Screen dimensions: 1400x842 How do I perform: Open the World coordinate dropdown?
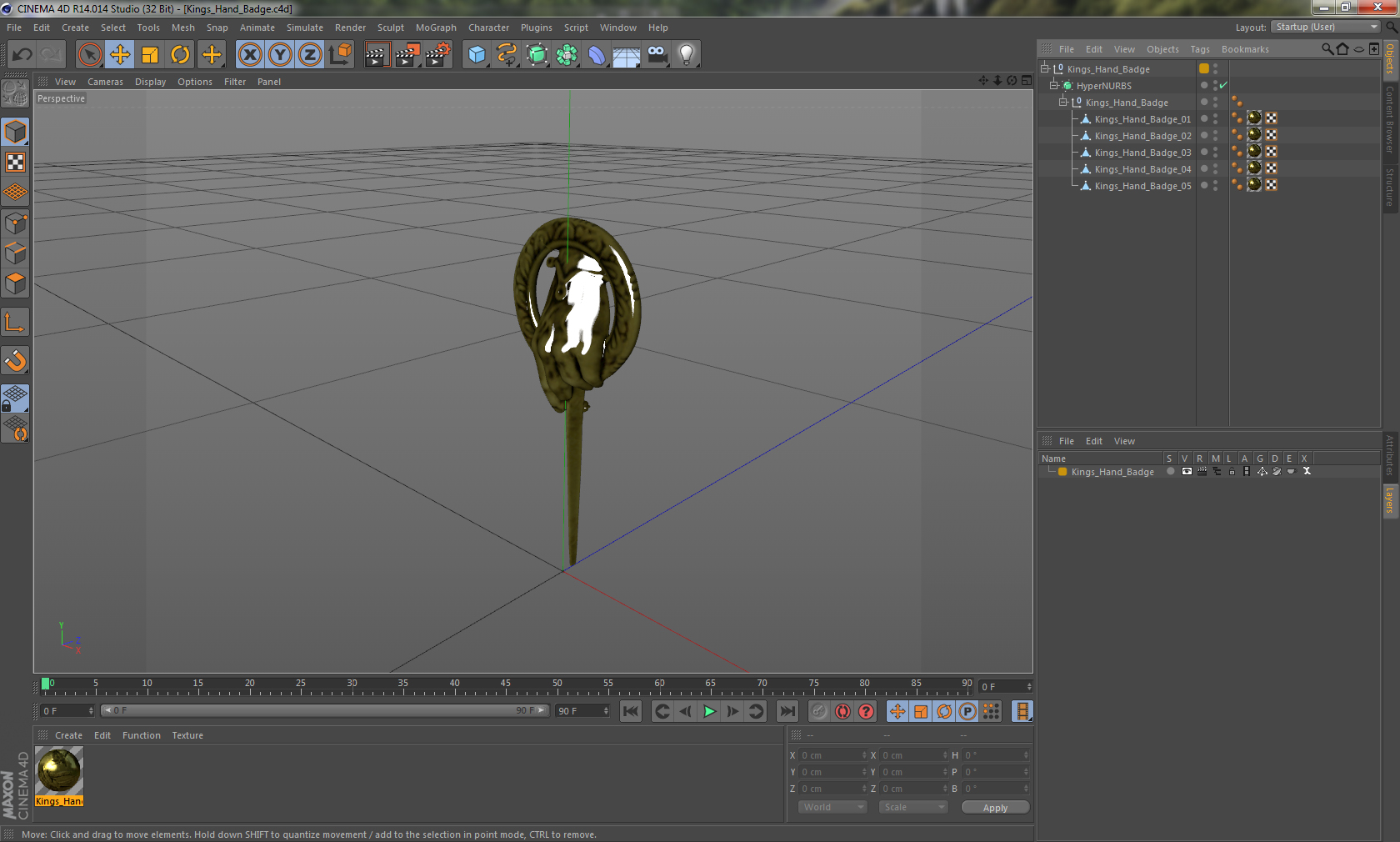832,807
